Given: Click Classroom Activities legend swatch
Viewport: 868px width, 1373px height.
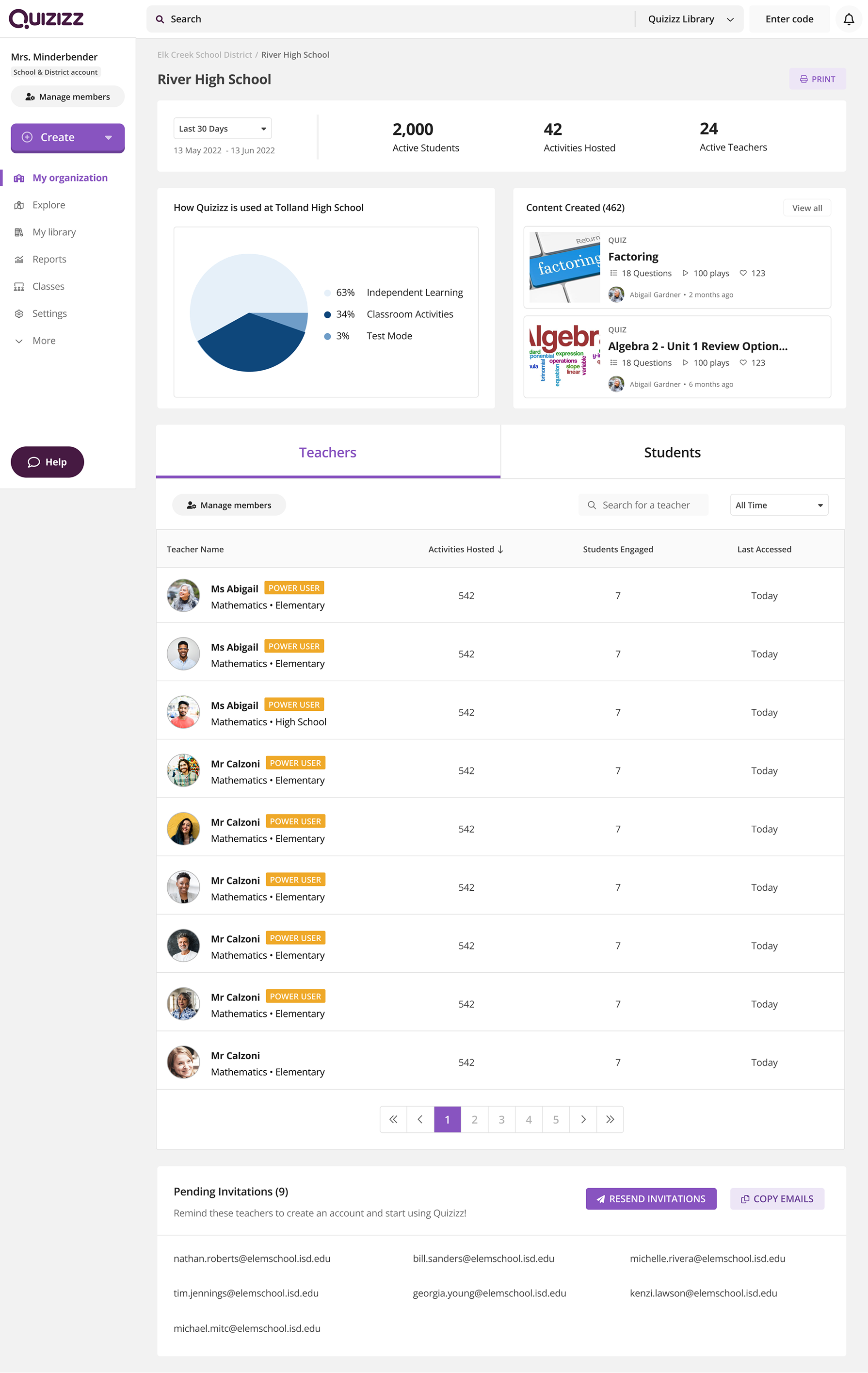Looking at the screenshot, I should point(327,315).
